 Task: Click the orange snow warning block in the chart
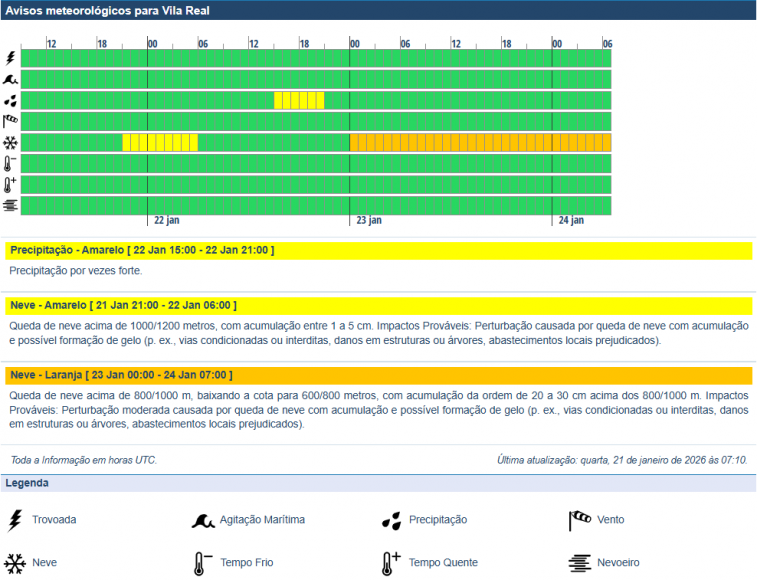pos(480,143)
